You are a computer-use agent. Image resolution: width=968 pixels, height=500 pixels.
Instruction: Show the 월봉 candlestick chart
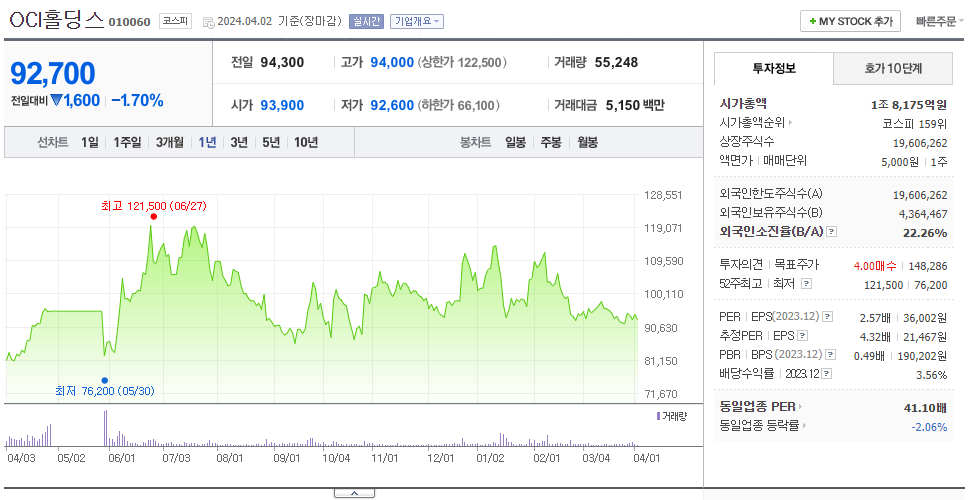point(588,143)
